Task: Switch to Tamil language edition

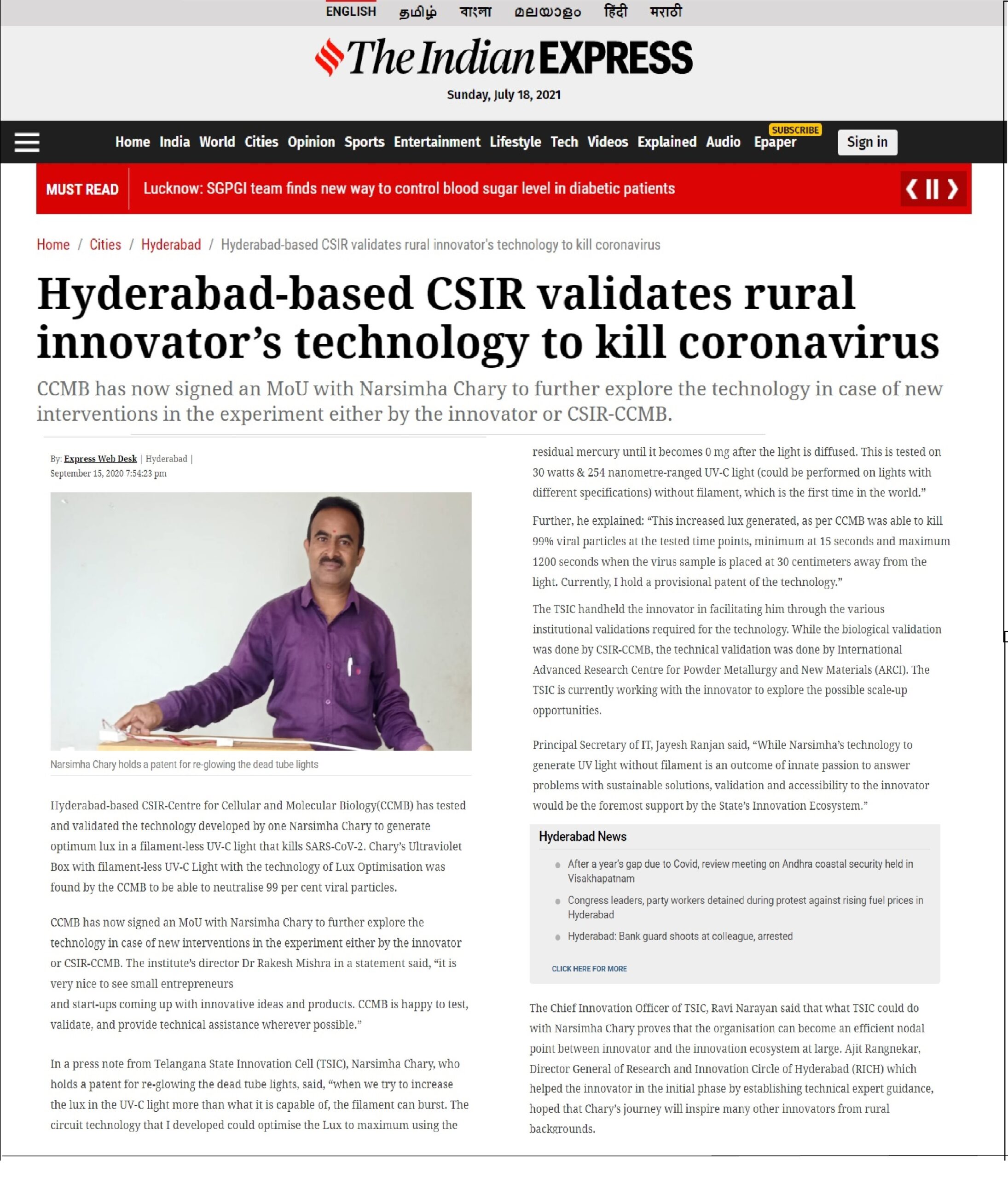Action: coord(418,12)
